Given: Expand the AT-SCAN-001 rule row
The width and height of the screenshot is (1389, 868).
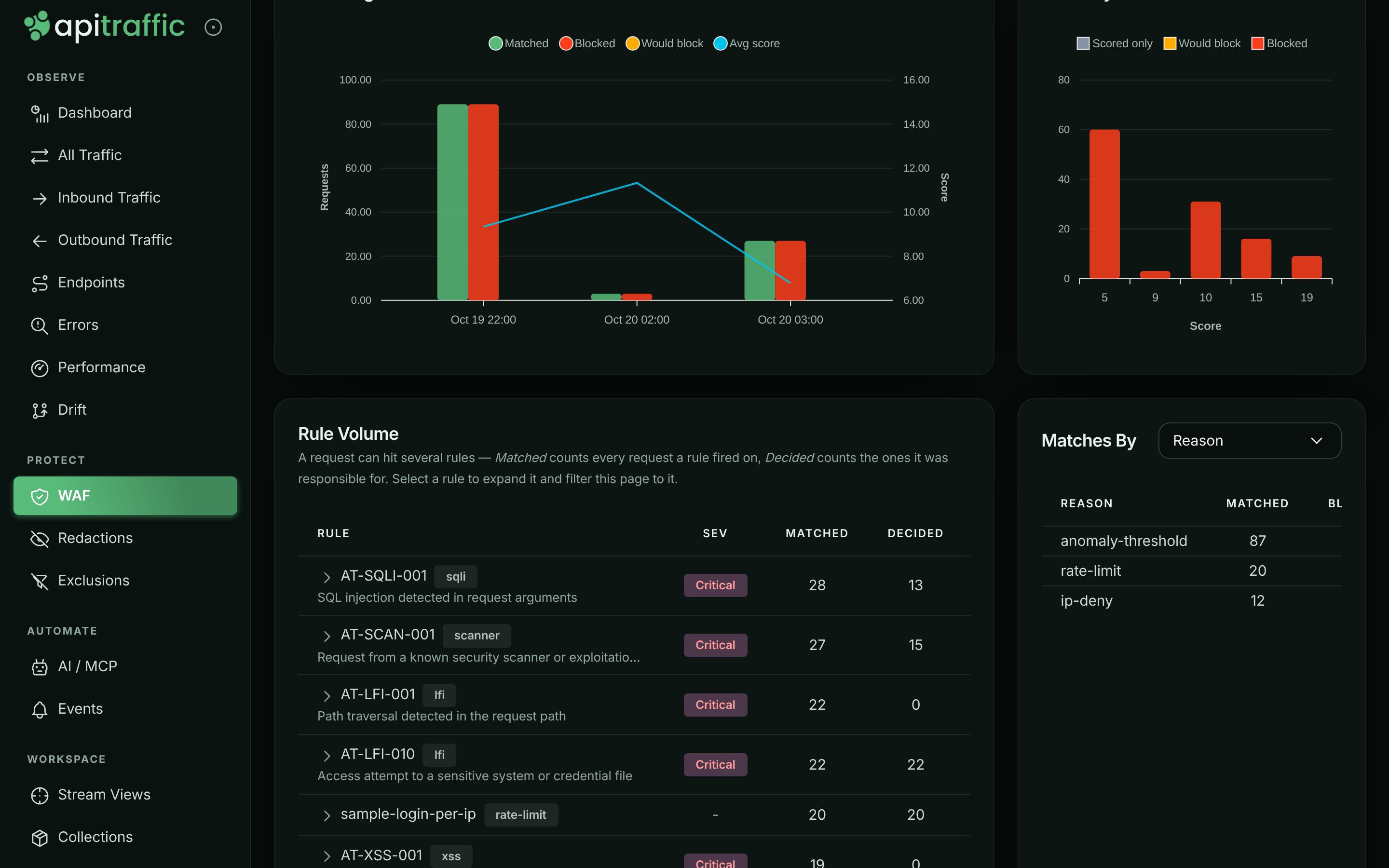Looking at the screenshot, I should pyautogui.click(x=327, y=636).
